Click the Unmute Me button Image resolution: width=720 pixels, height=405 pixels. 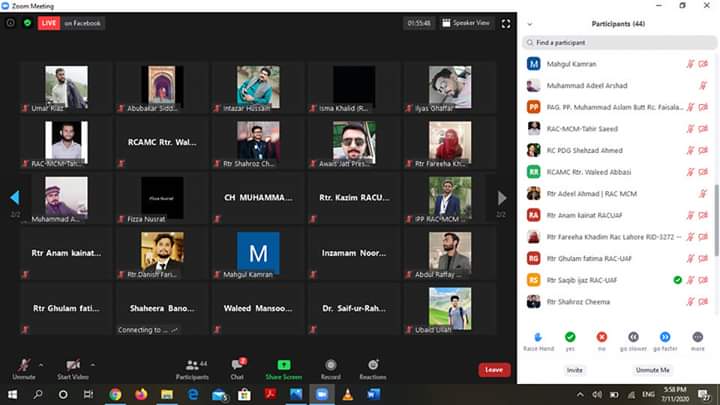coord(652,370)
